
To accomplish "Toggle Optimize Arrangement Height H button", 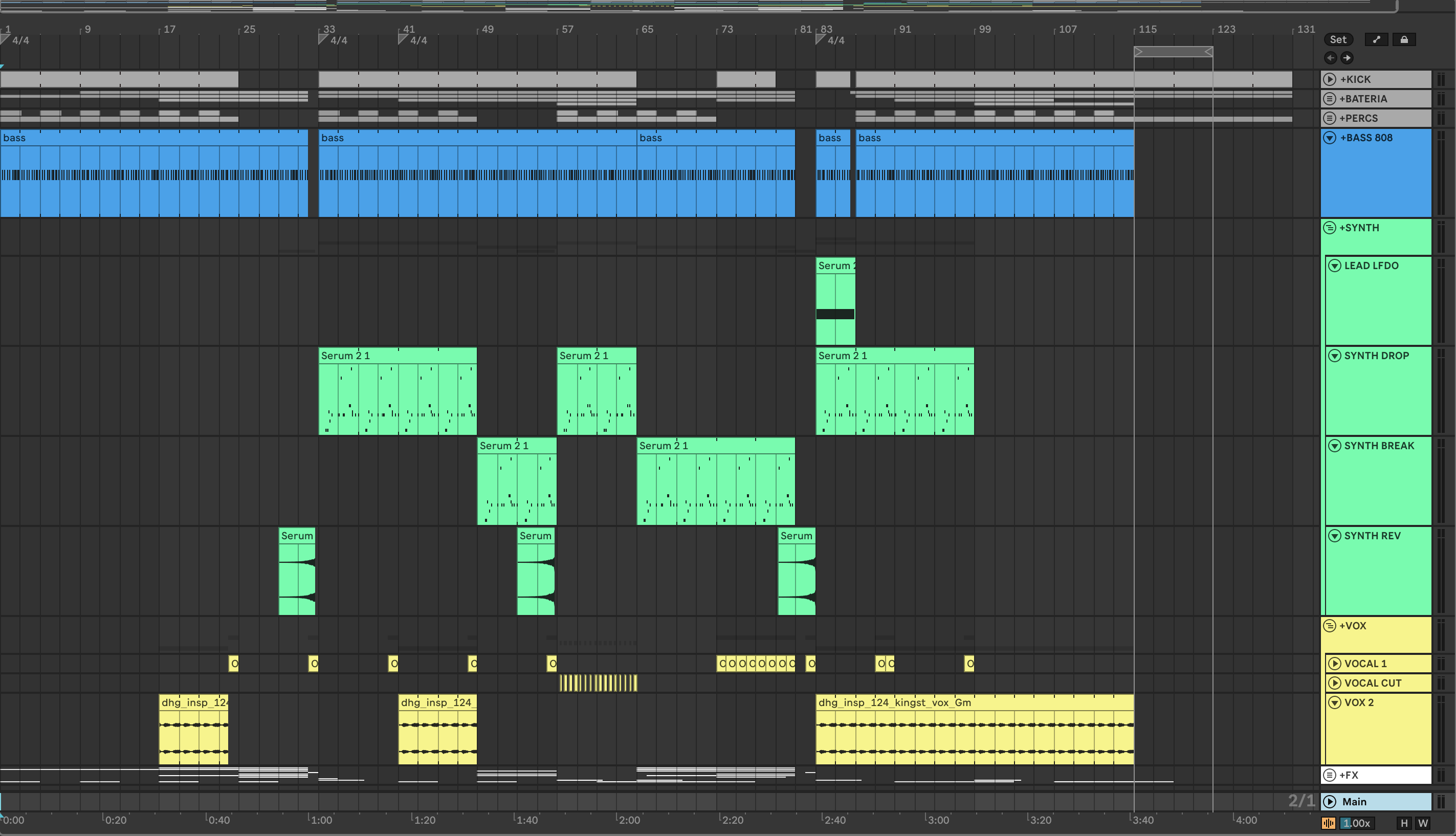I will (x=1404, y=823).
